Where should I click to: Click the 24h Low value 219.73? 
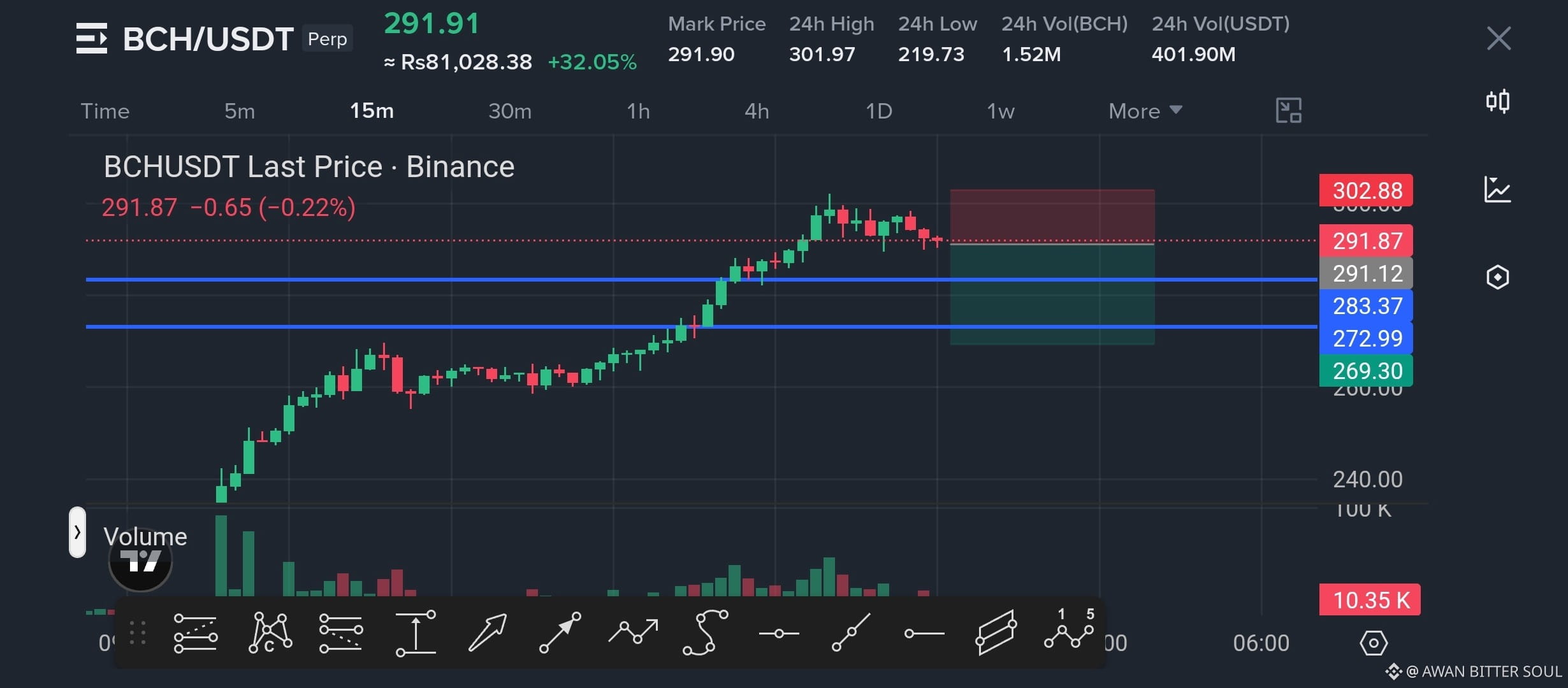[931, 54]
